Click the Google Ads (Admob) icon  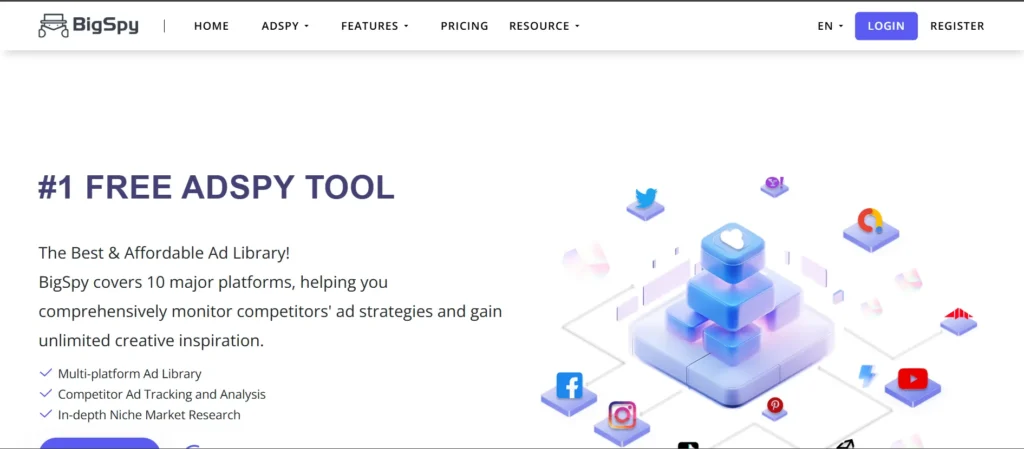click(870, 221)
